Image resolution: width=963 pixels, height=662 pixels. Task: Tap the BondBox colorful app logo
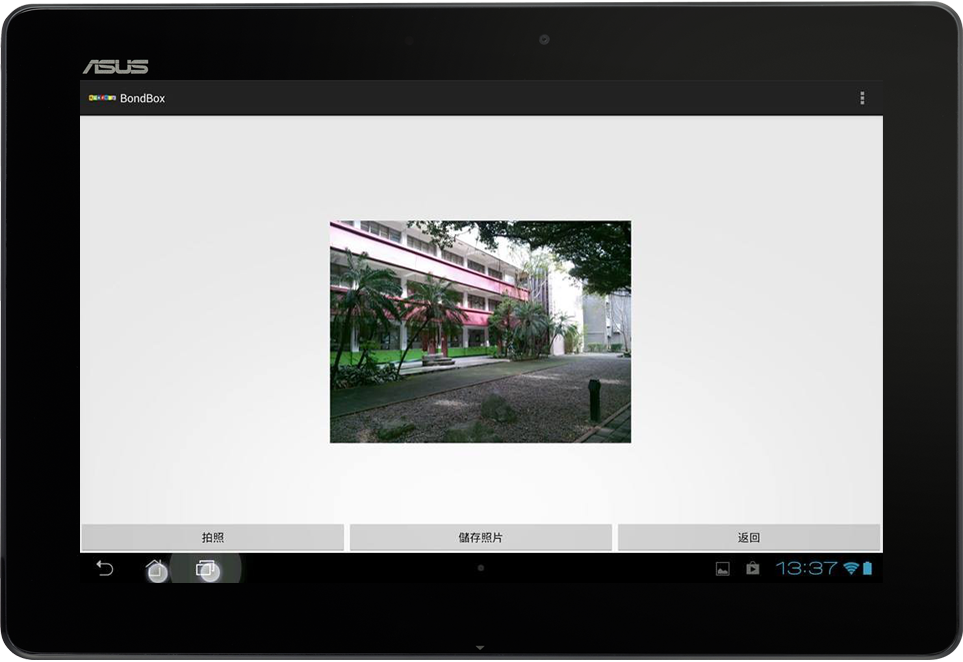click(x=102, y=98)
